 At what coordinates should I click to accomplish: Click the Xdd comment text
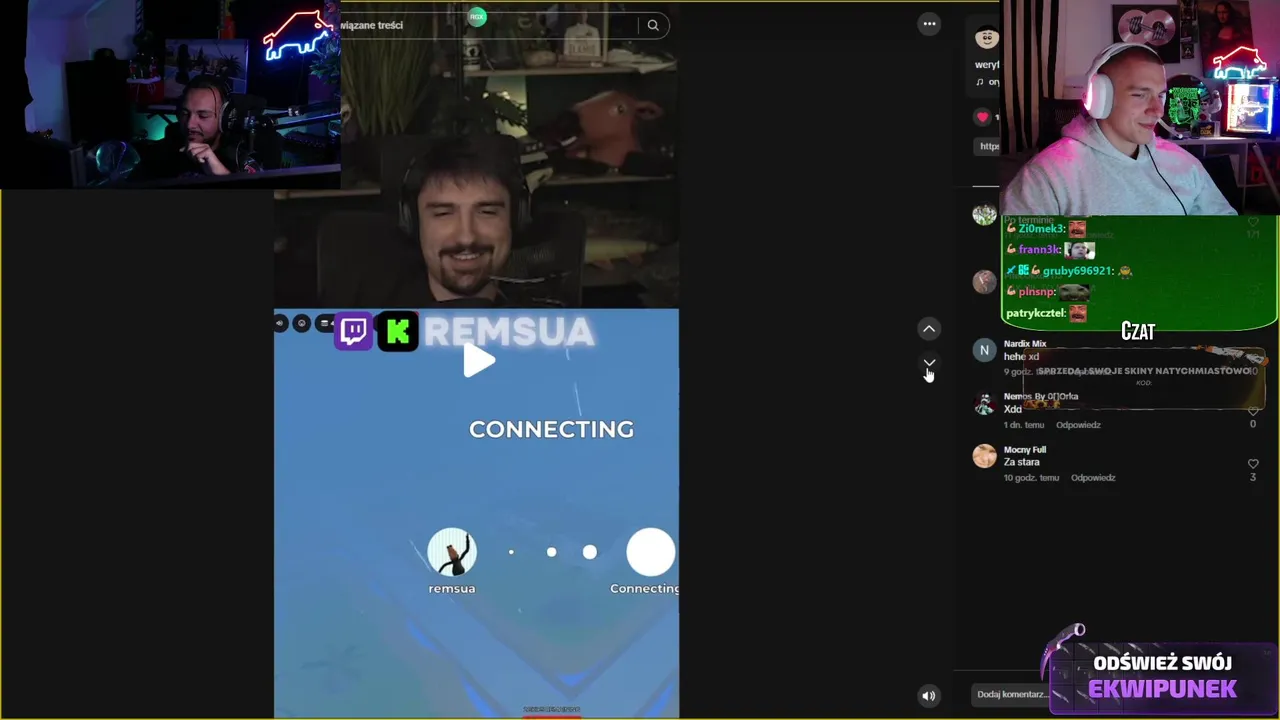coord(1013,410)
